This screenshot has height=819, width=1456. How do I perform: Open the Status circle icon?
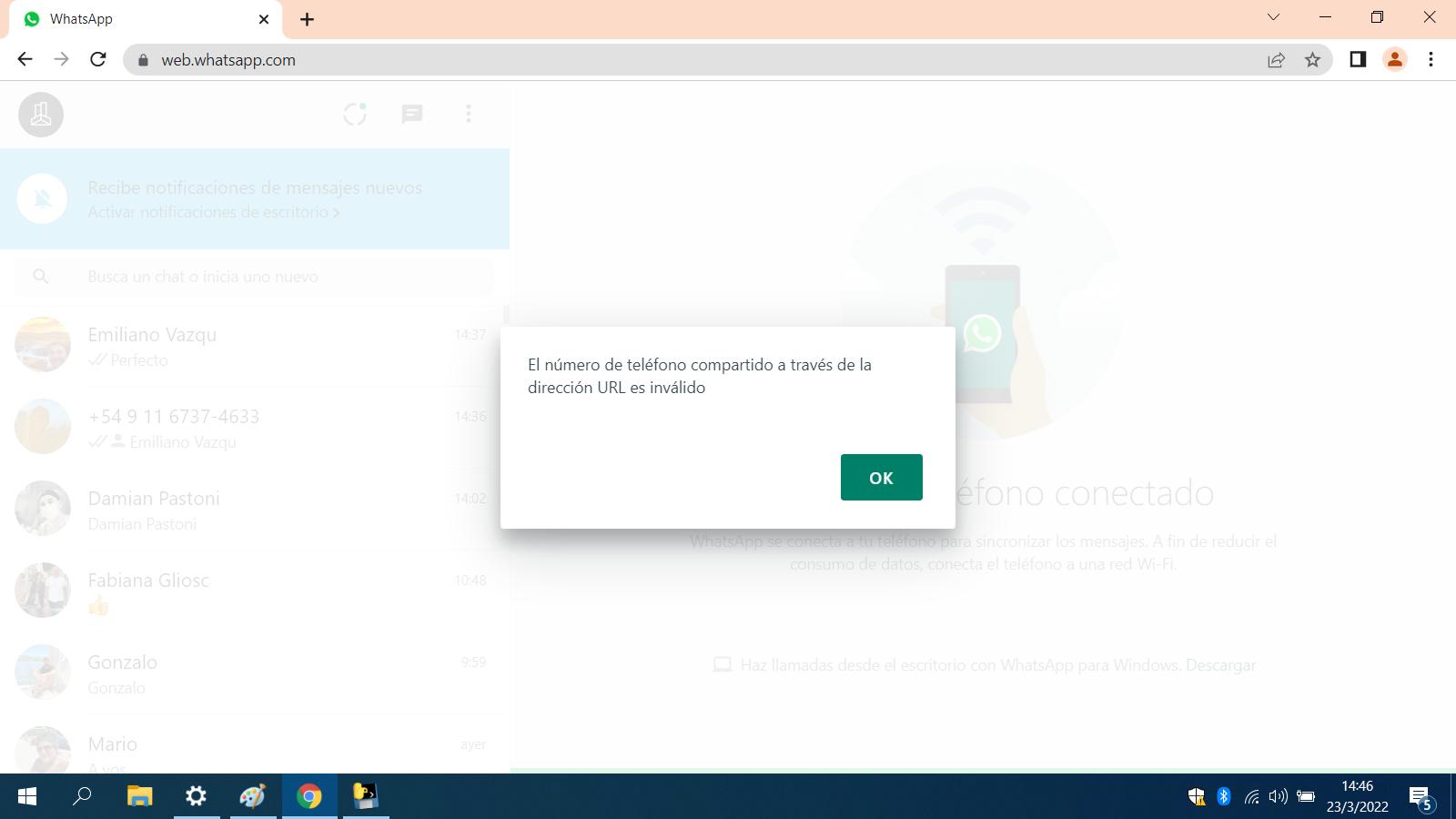click(355, 114)
